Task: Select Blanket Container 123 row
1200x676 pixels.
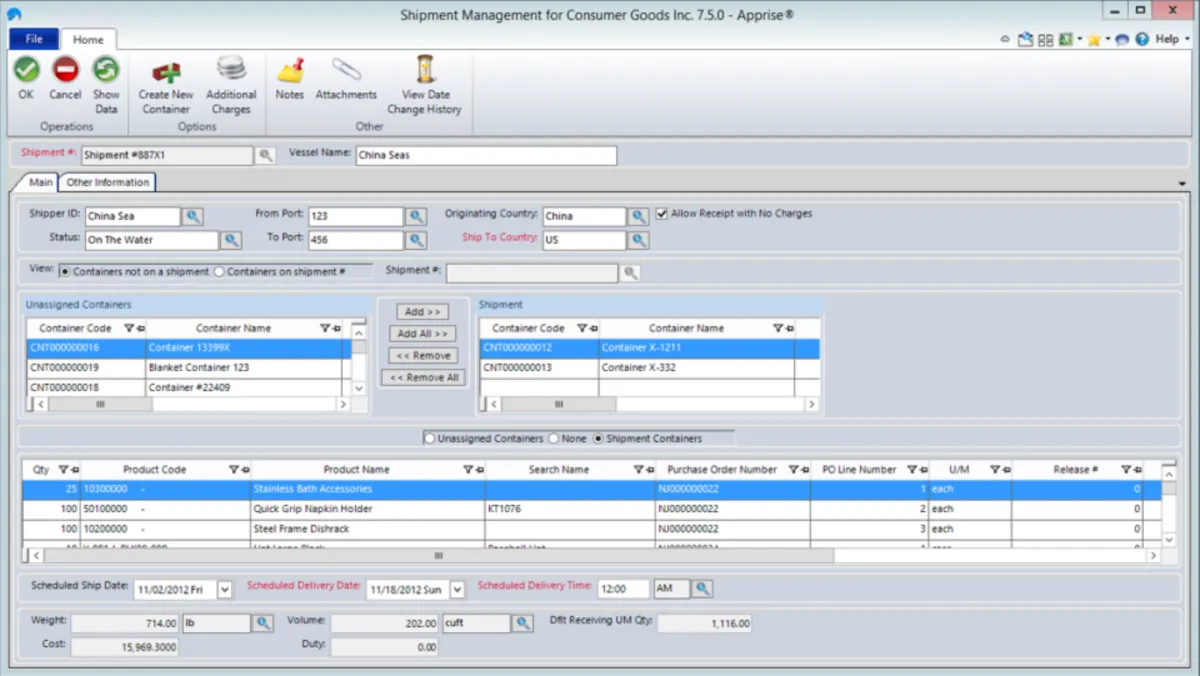Action: 189,367
